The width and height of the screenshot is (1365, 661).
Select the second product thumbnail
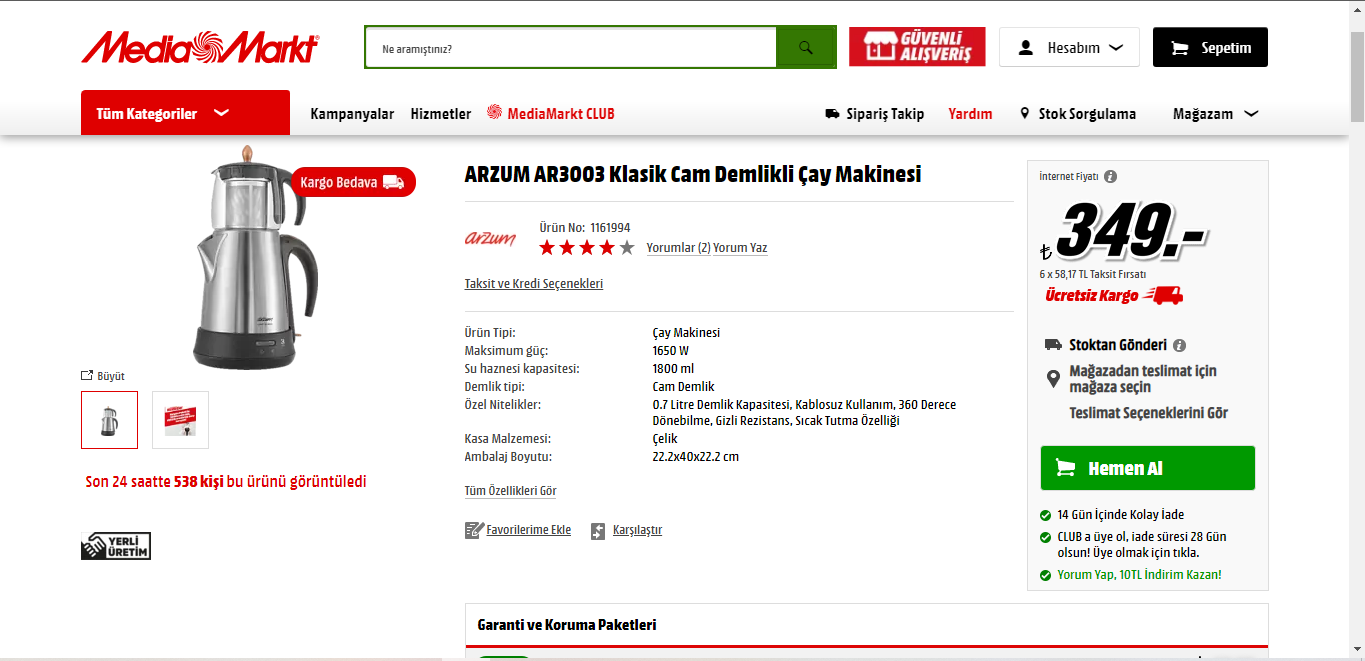click(181, 420)
